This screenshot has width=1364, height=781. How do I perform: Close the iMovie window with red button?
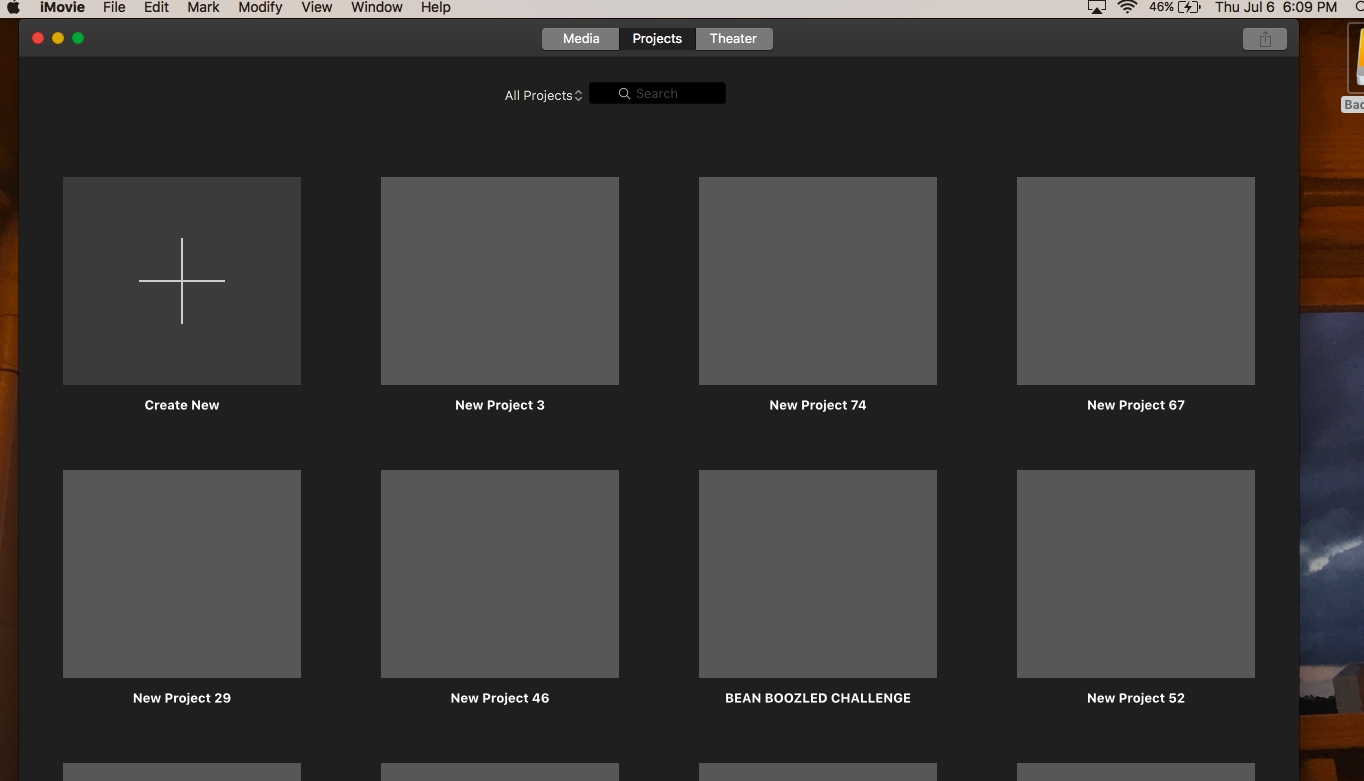(x=38, y=38)
